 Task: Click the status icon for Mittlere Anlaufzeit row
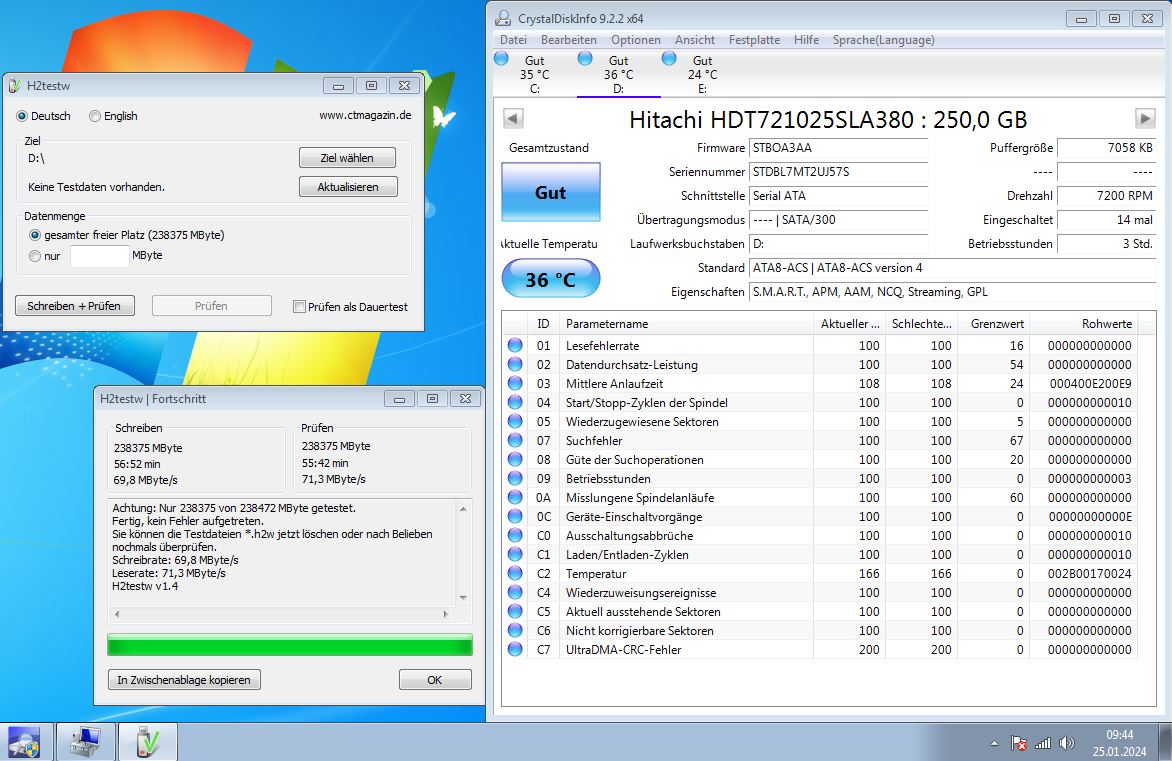point(515,383)
